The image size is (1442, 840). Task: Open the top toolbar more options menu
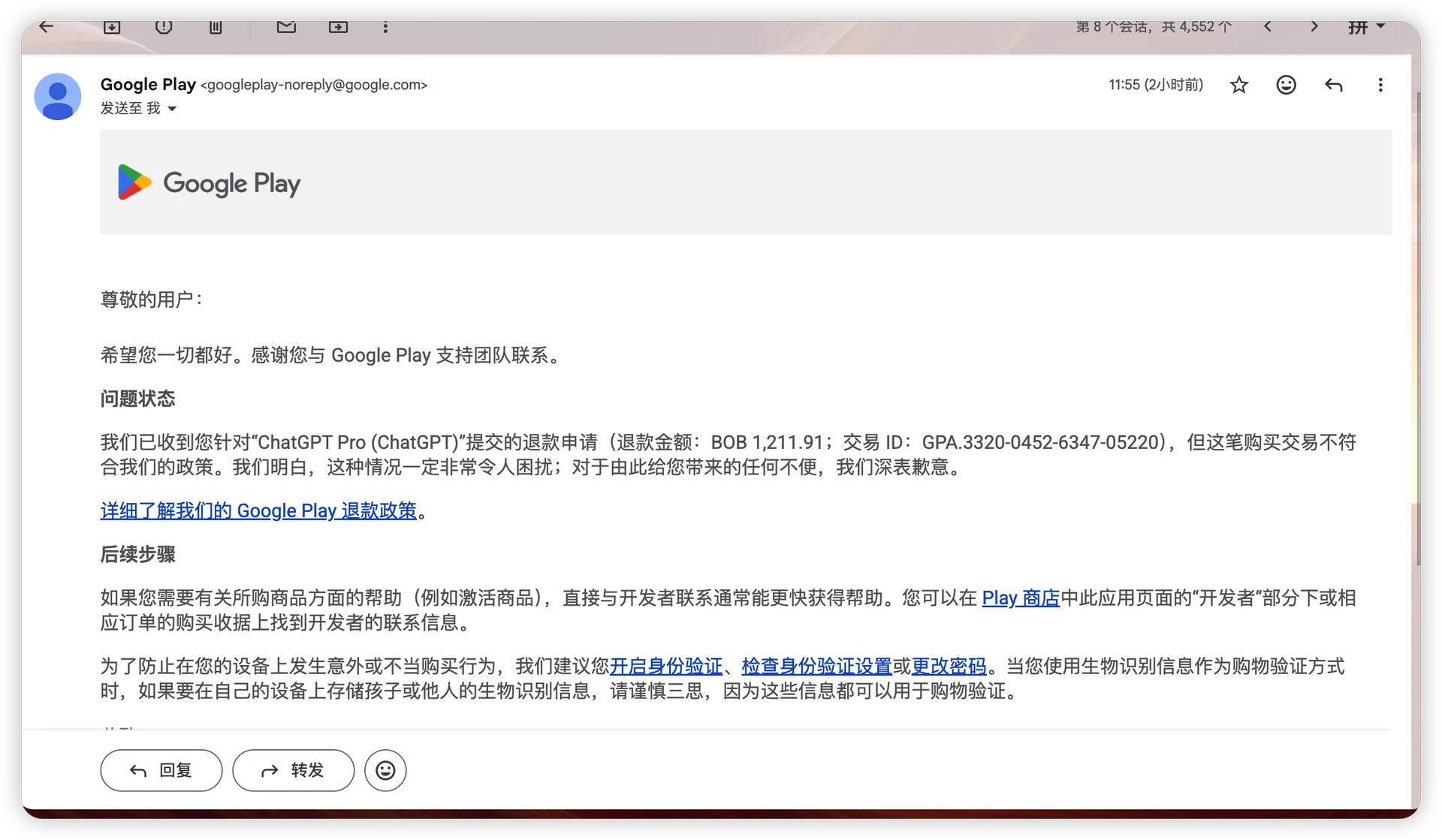point(385,27)
